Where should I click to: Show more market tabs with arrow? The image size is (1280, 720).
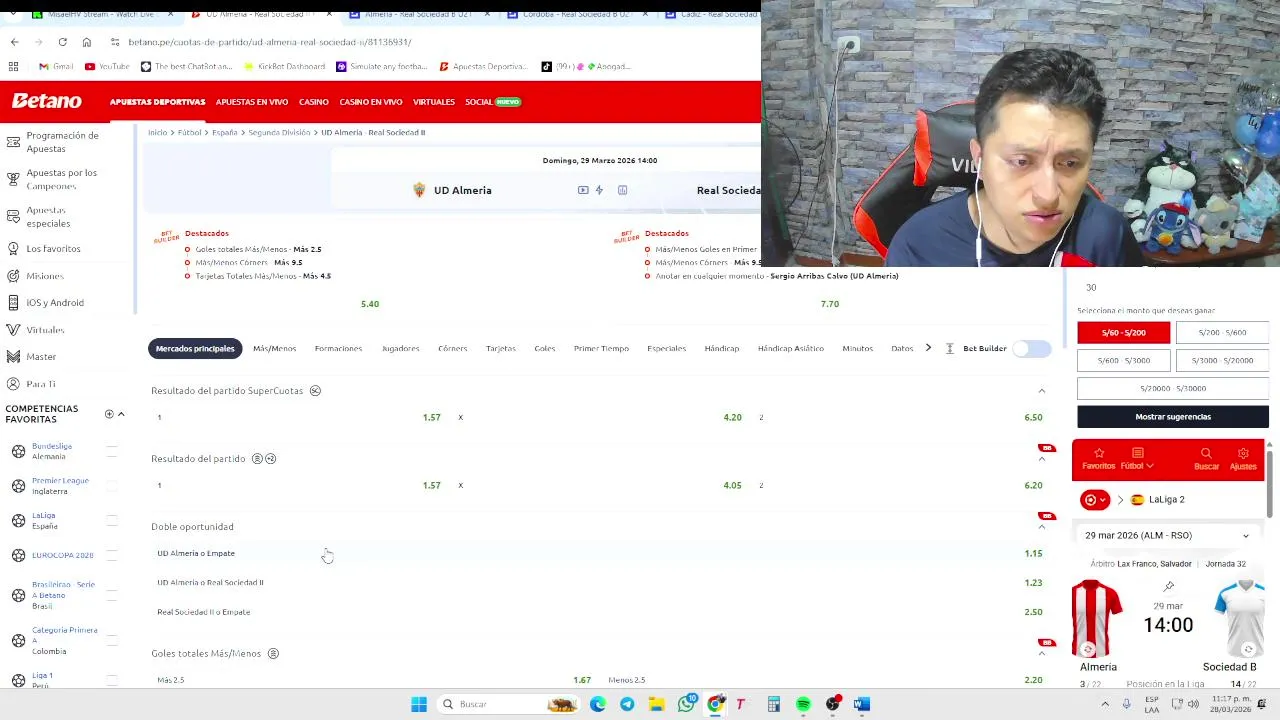(928, 348)
